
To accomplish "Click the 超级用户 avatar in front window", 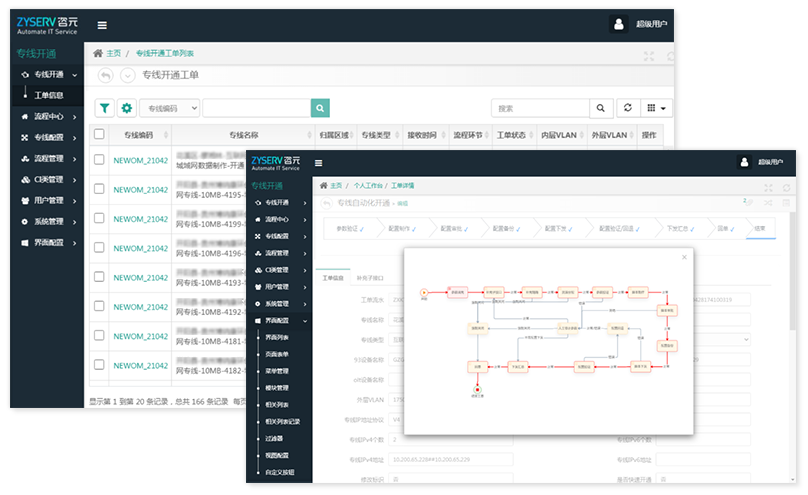I will [x=745, y=161].
